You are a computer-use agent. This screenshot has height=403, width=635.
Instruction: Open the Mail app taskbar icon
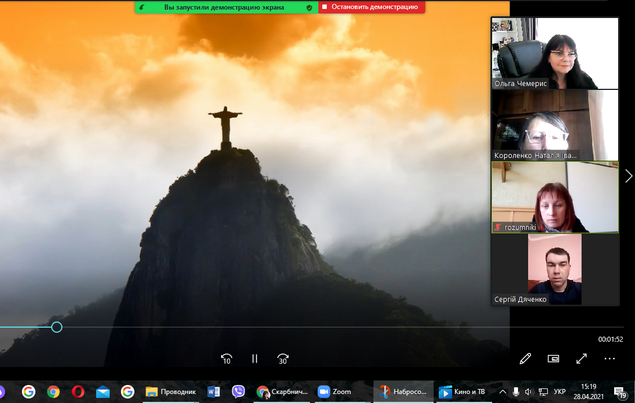(102, 392)
